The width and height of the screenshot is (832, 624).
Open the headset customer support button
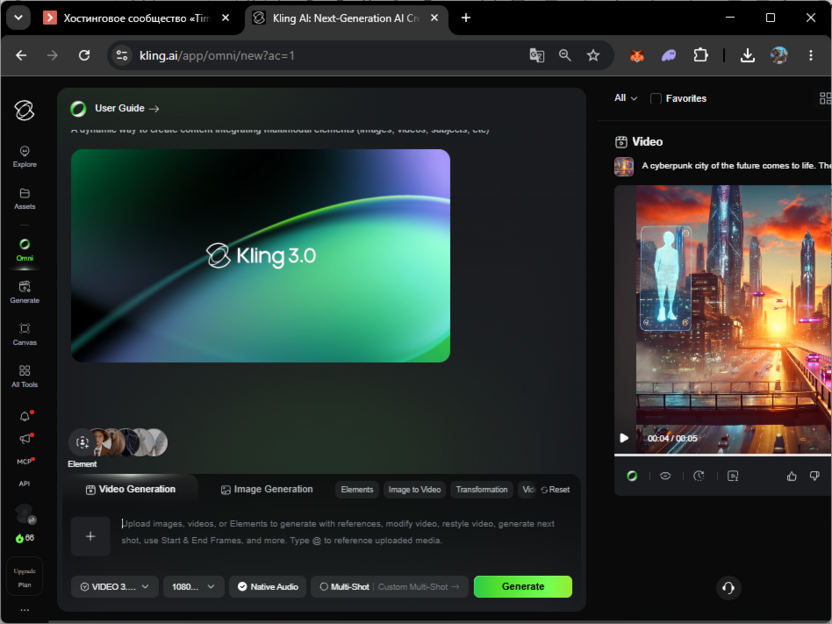tap(728, 588)
